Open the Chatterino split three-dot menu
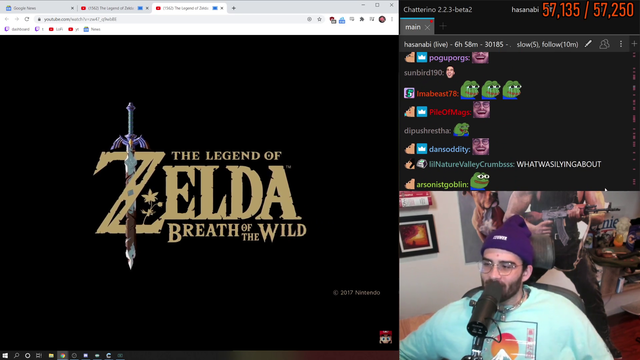Screen dimensions: 640x360 coord(621,44)
